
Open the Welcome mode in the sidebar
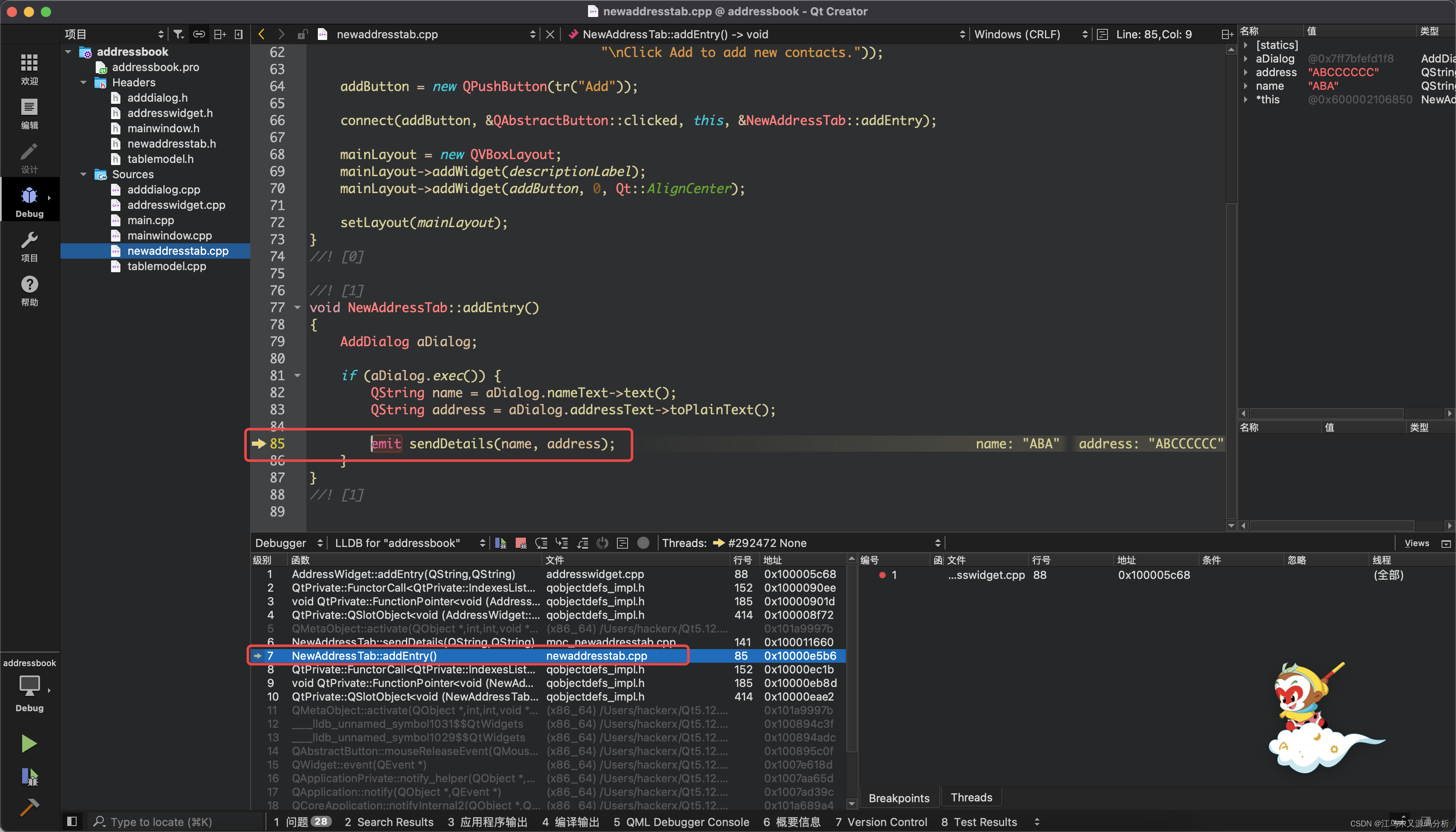coord(29,69)
